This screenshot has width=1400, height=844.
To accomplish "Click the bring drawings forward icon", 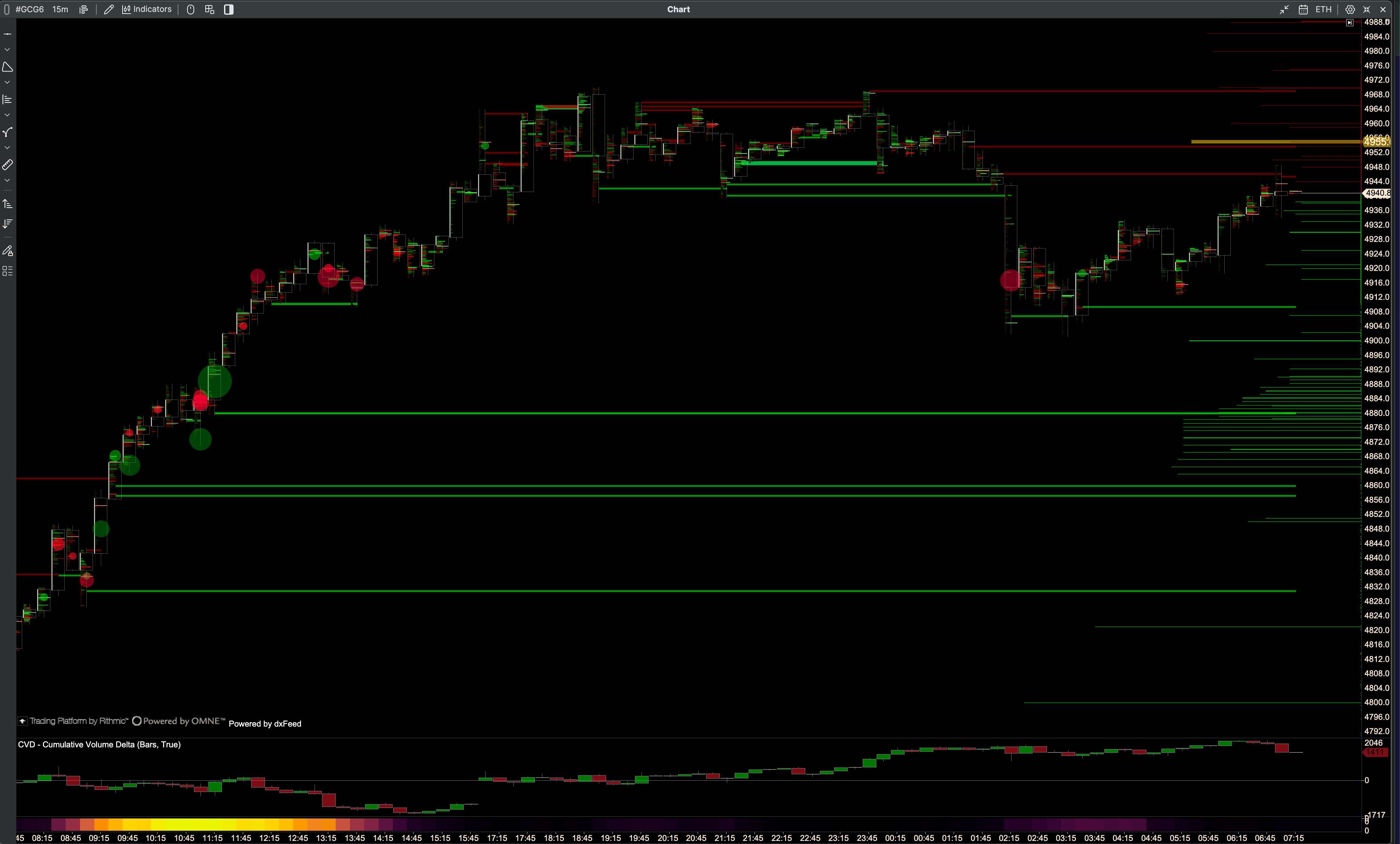I will (x=7, y=204).
